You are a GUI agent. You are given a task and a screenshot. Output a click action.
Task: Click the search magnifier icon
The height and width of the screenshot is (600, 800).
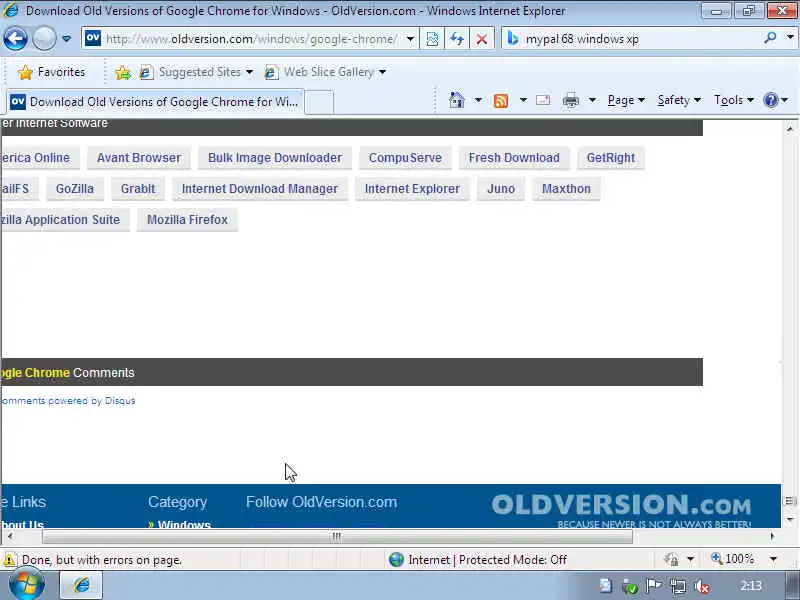[770, 38]
